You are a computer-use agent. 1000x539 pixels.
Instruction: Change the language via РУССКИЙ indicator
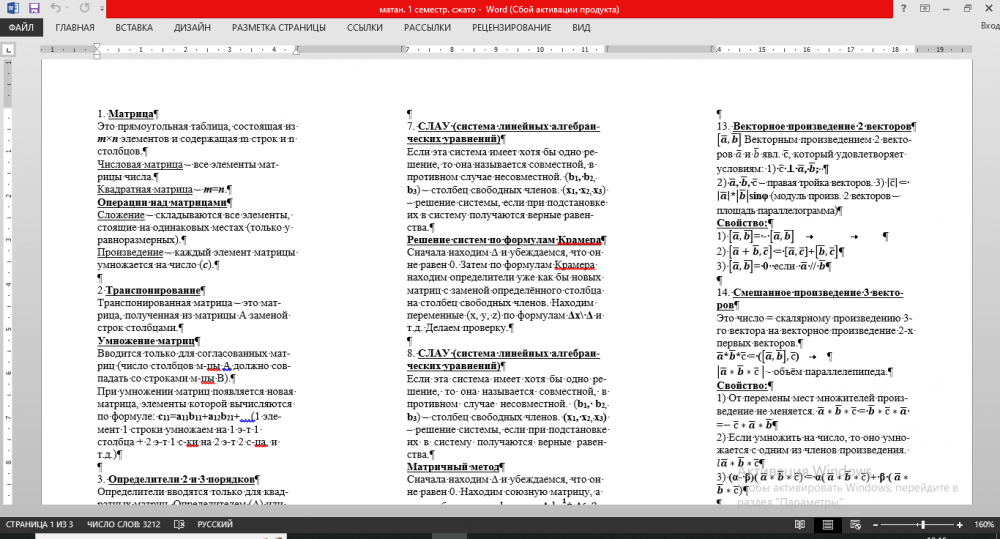(x=215, y=524)
